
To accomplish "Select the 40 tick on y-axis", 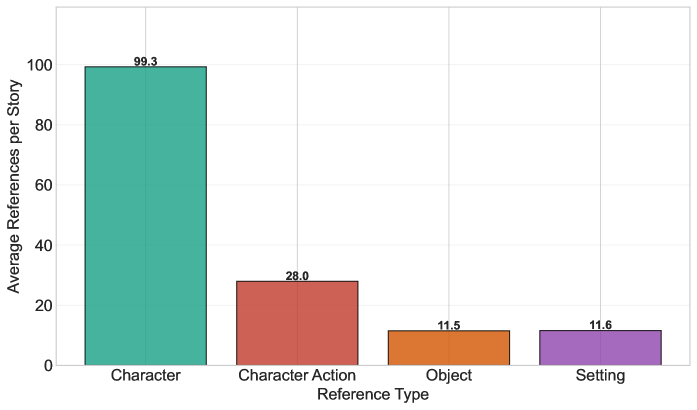I will point(44,245).
